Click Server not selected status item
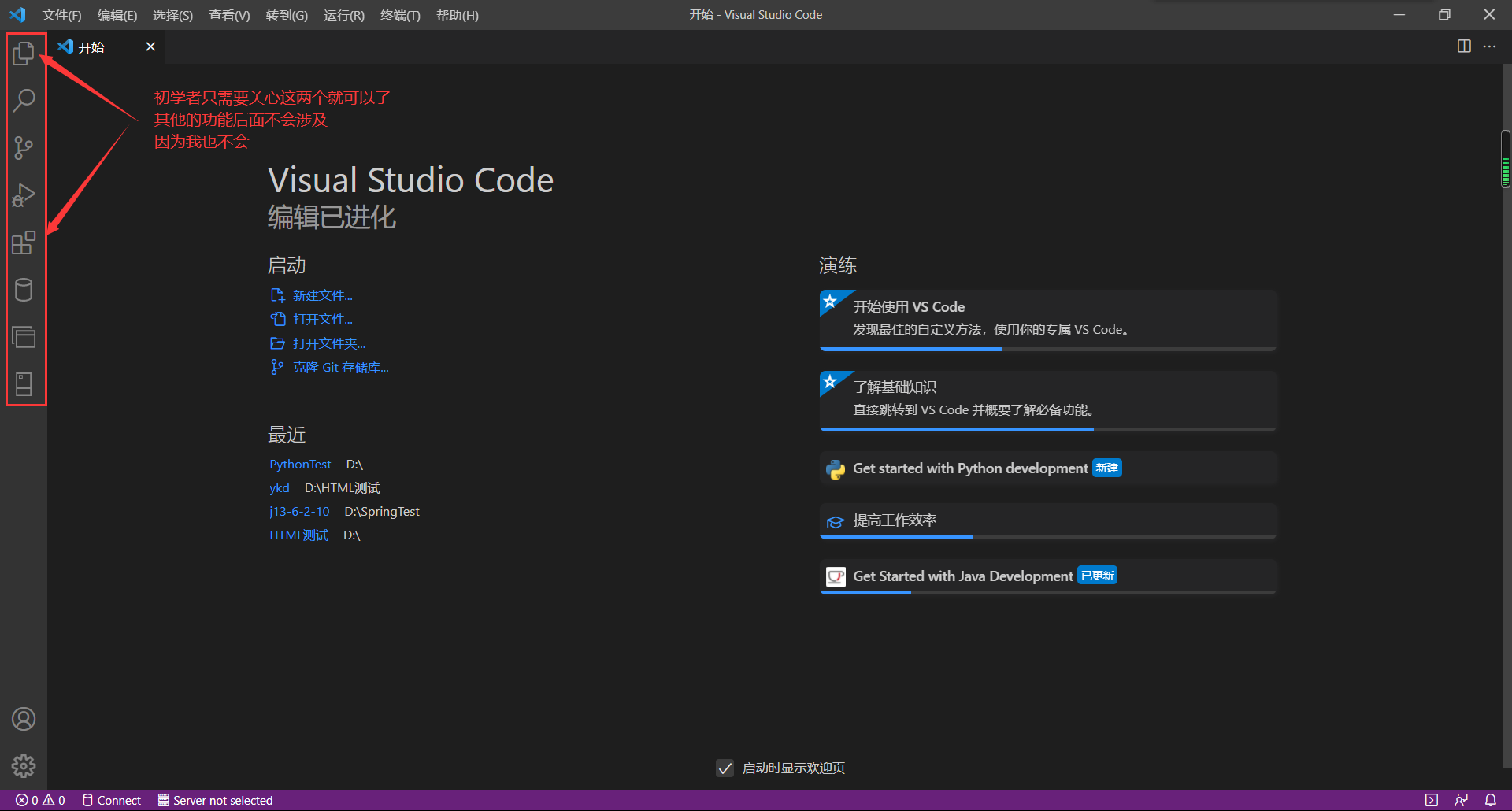The image size is (1512, 811). pos(215,800)
